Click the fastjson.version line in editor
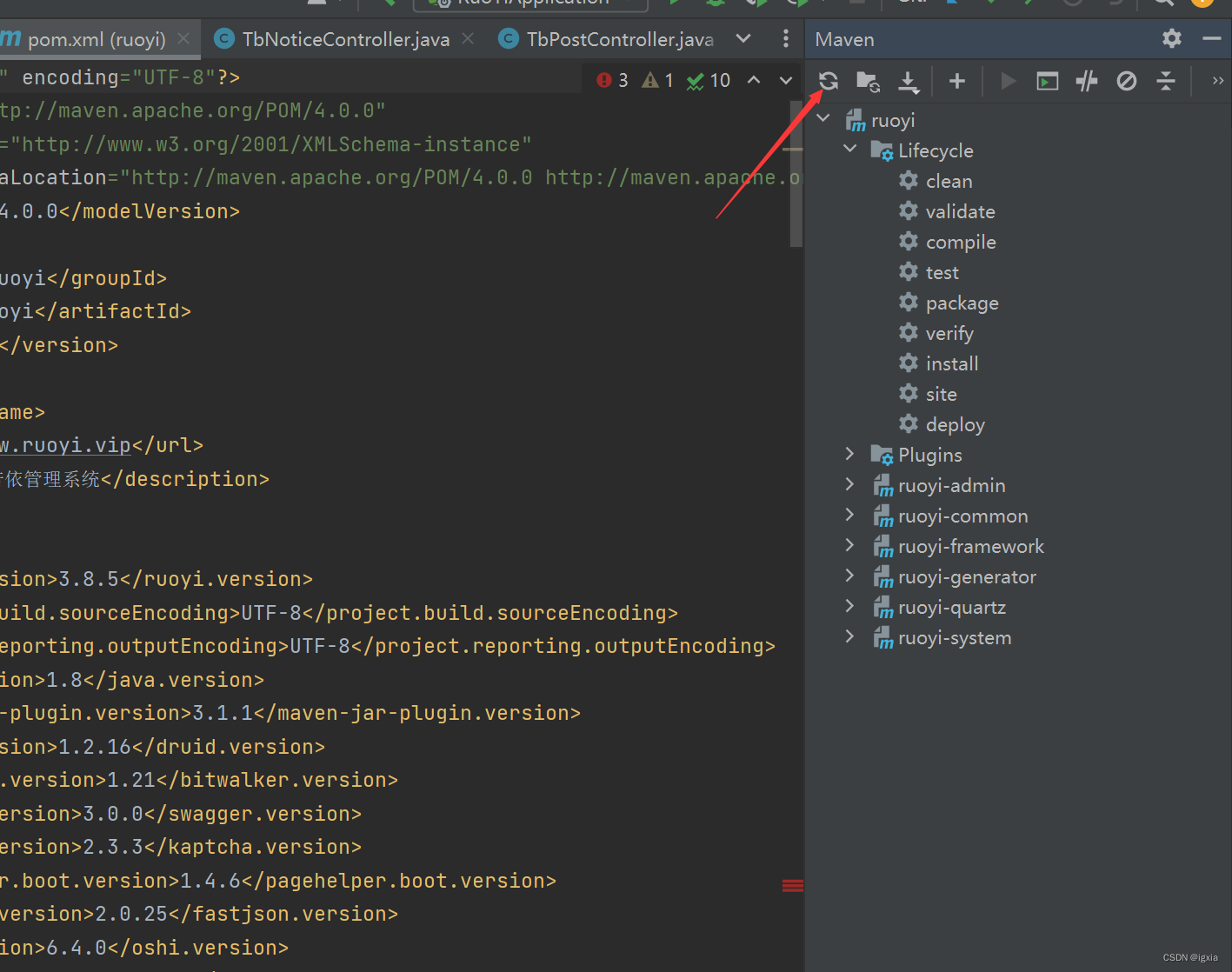The height and width of the screenshot is (972, 1232). click(199, 914)
